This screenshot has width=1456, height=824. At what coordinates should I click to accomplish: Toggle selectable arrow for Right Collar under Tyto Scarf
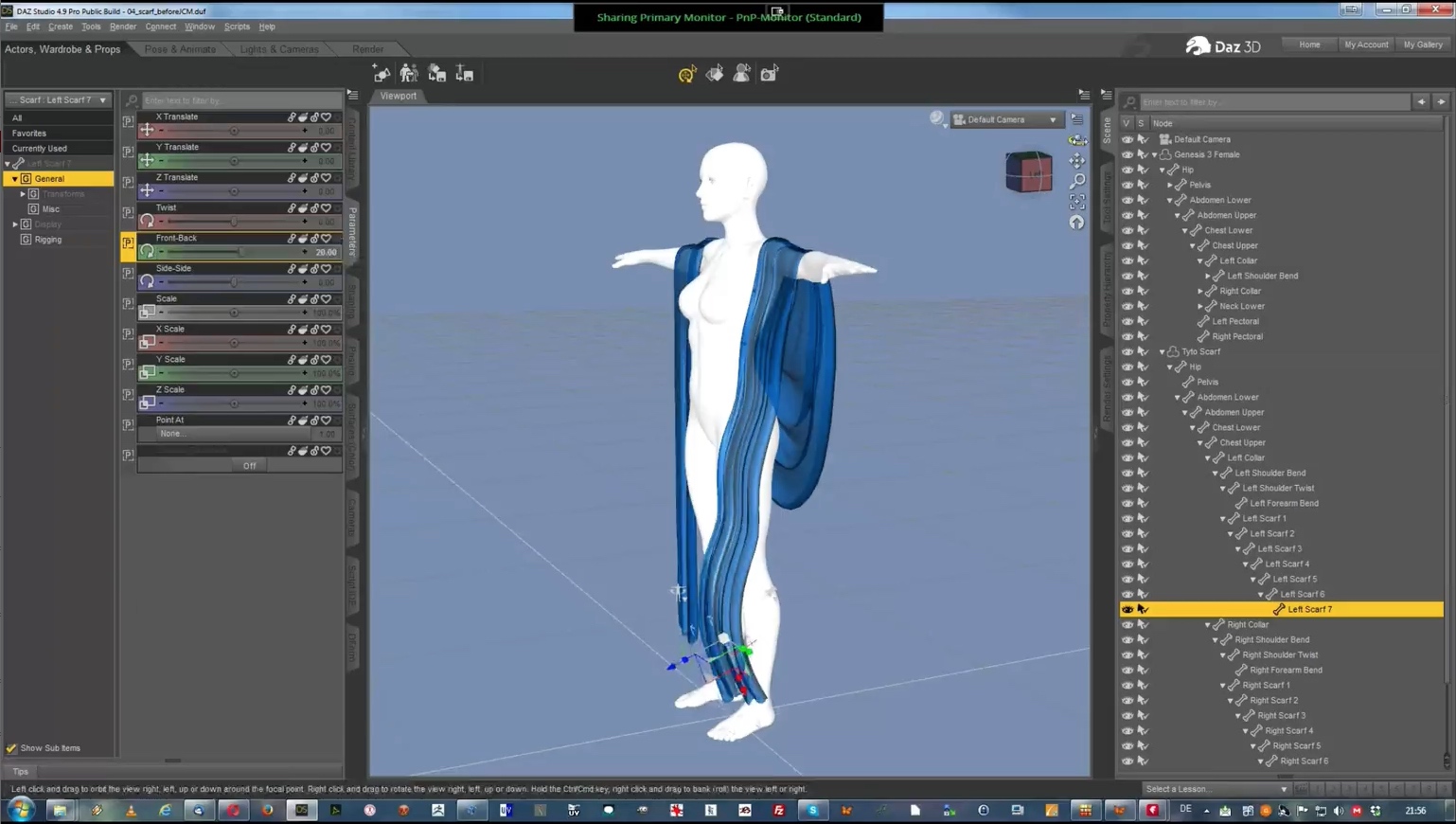point(1143,624)
